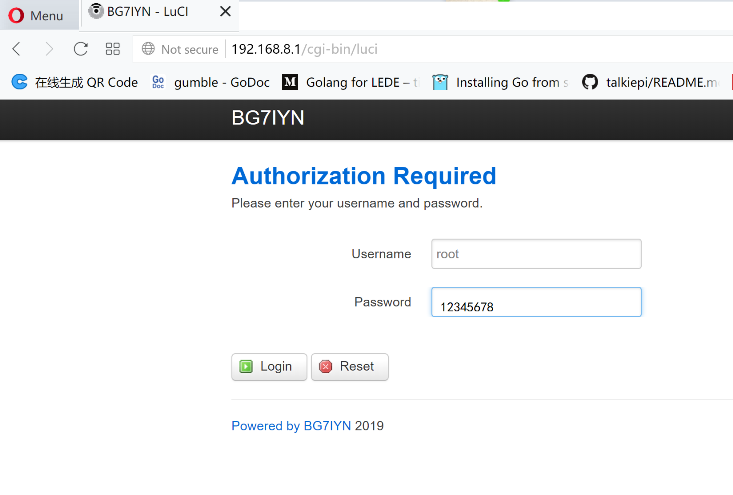The width and height of the screenshot is (733, 495).
Task: Open talkiepi README GitHub bookmark
Action: [x=650, y=83]
